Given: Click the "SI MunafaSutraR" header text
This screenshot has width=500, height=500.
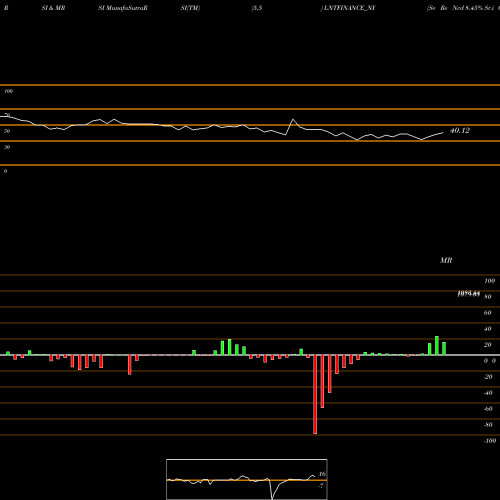Looking at the screenshot, I should (123, 8).
